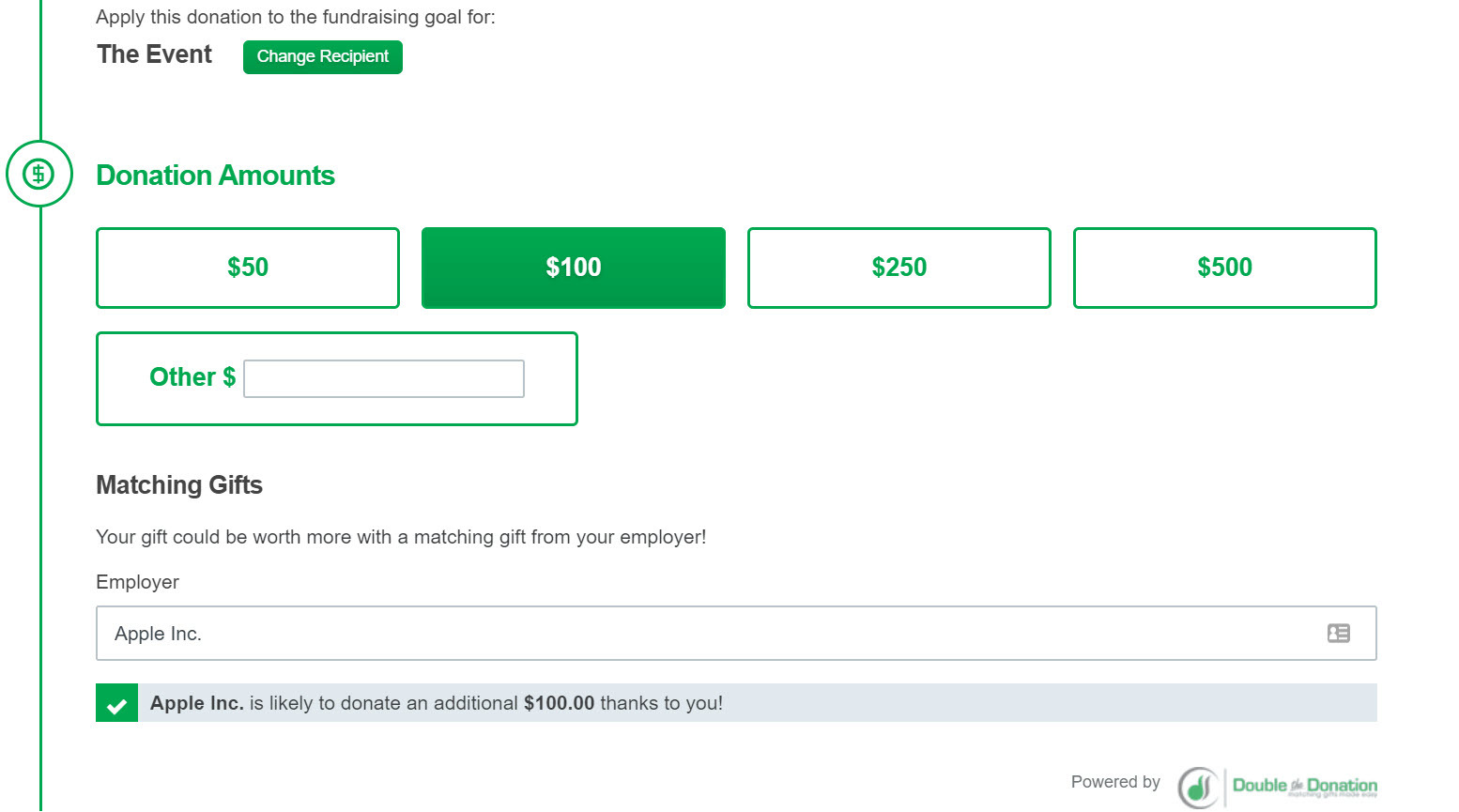
Task: Open the Double the Donation logo
Action: pyautogui.click(x=1278, y=787)
